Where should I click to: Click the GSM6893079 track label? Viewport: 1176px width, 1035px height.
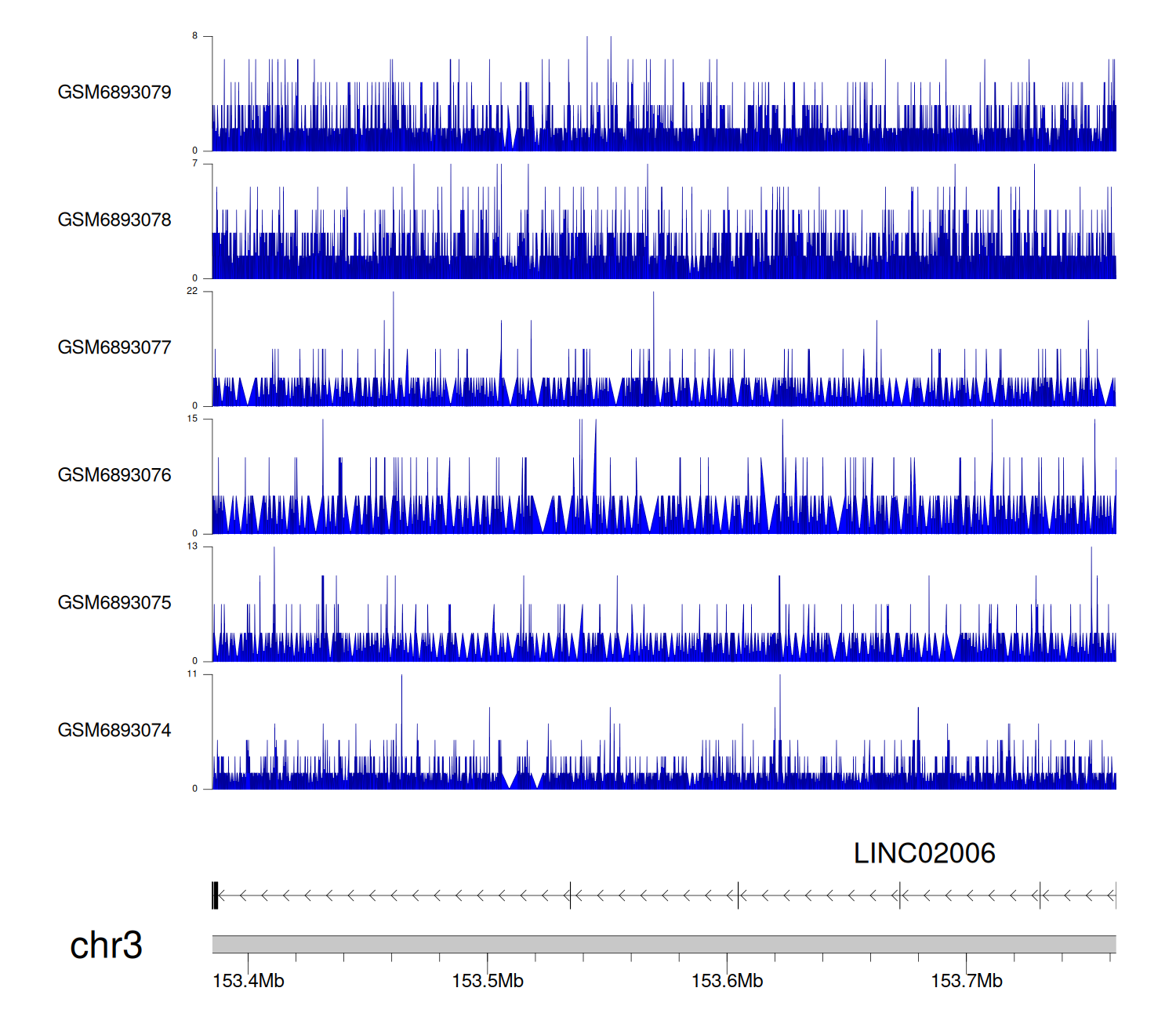coord(114,93)
